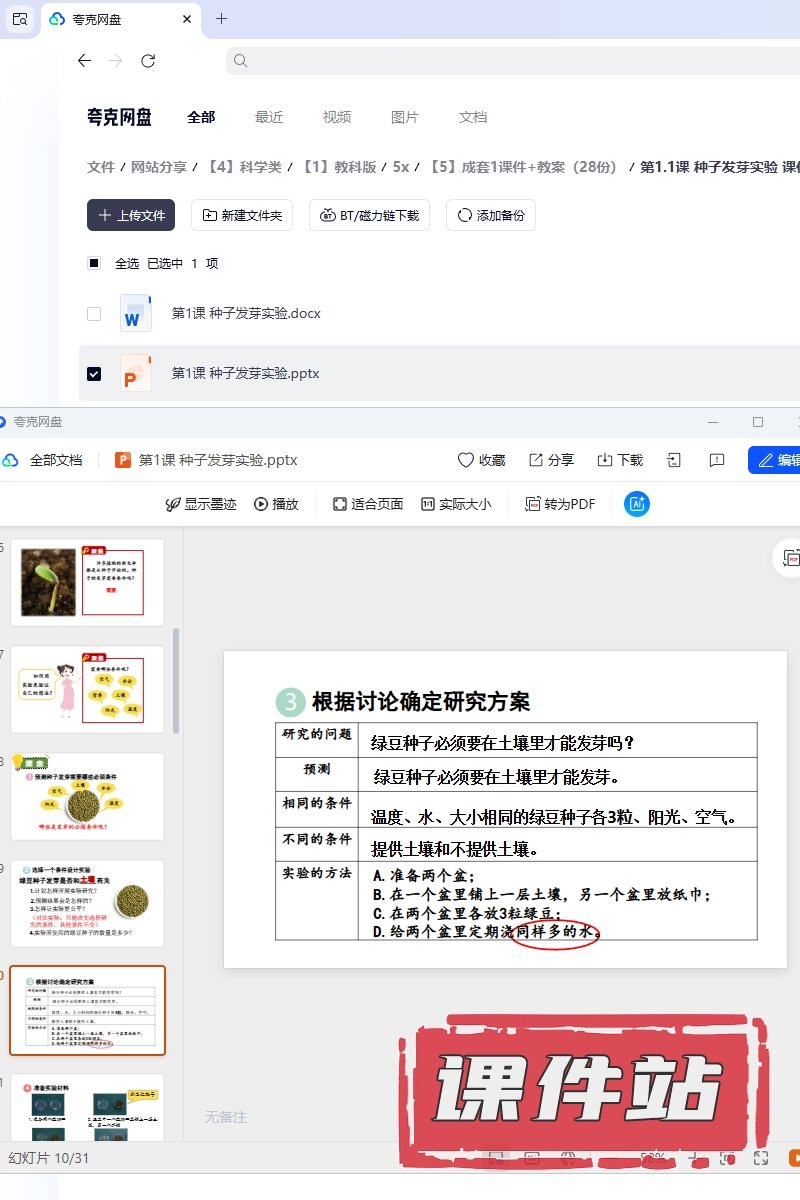
Task: Open the blue AI assistant icon
Action: point(636,504)
